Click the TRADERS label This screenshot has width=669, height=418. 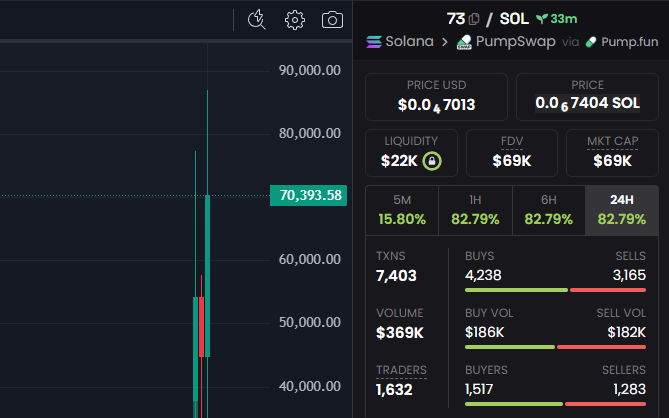point(401,370)
